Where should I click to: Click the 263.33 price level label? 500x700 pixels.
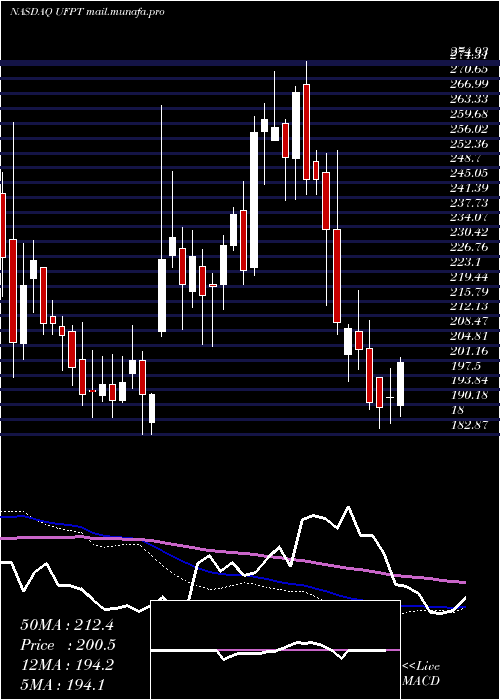tap(468, 99)
